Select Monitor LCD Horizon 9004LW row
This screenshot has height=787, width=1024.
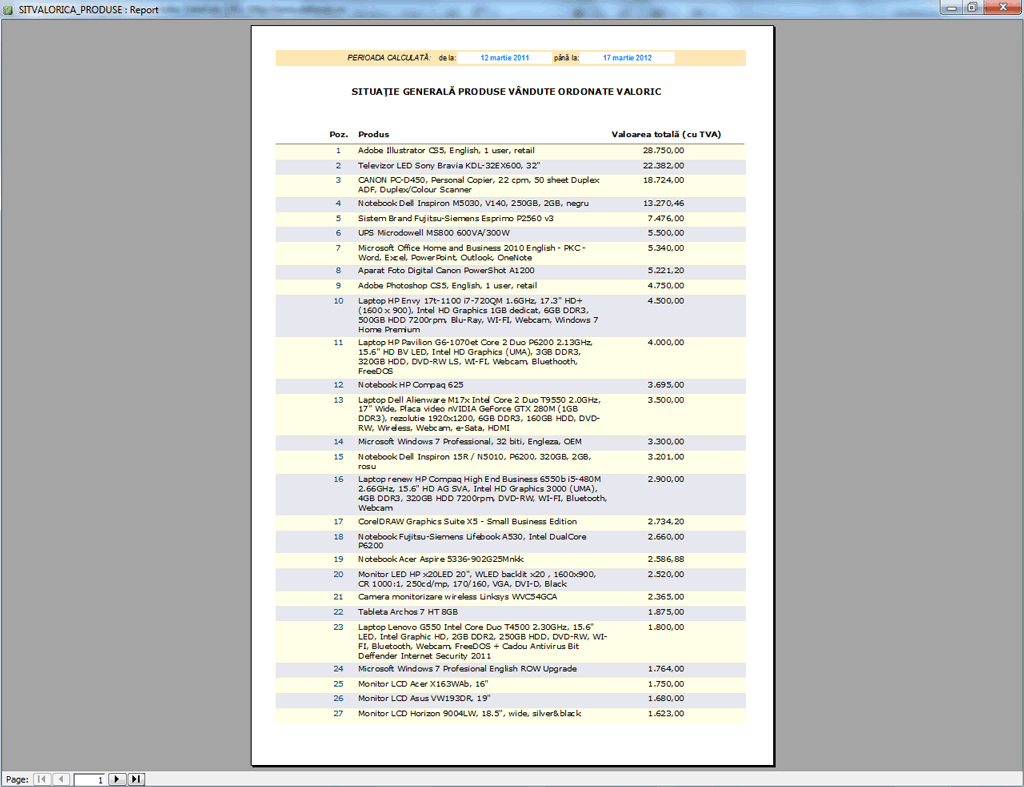[510, 715]
